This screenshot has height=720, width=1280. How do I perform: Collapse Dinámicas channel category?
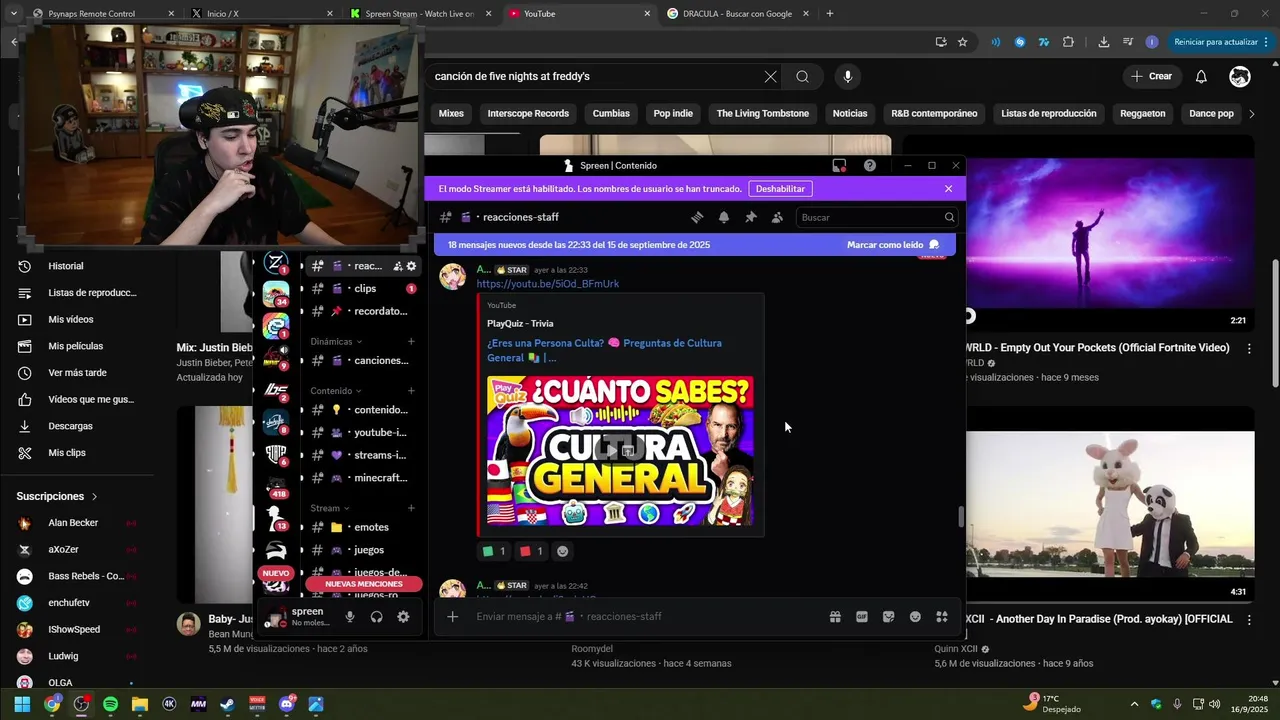click(335, 341)
